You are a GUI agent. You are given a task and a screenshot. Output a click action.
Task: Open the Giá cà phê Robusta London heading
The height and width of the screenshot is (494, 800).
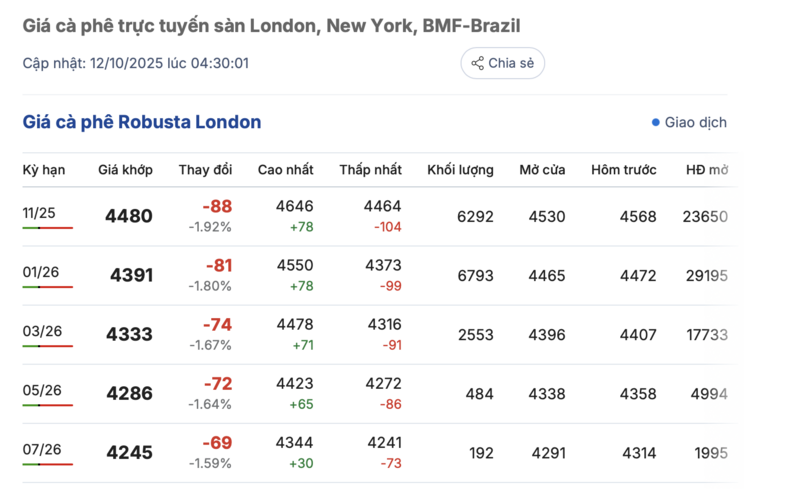pyautogui.click(x=142, y=122)
